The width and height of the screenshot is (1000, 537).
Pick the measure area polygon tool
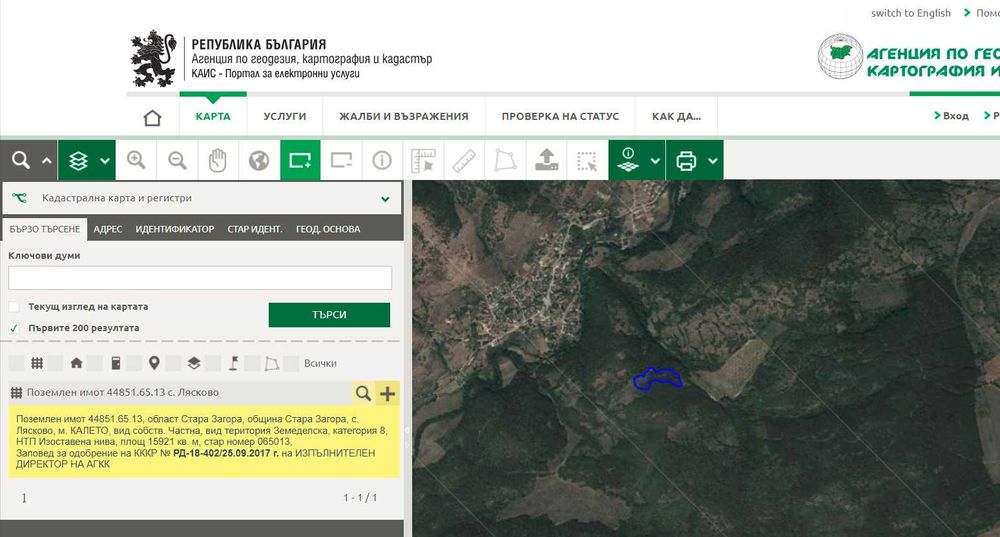click(x=504, y=160)
